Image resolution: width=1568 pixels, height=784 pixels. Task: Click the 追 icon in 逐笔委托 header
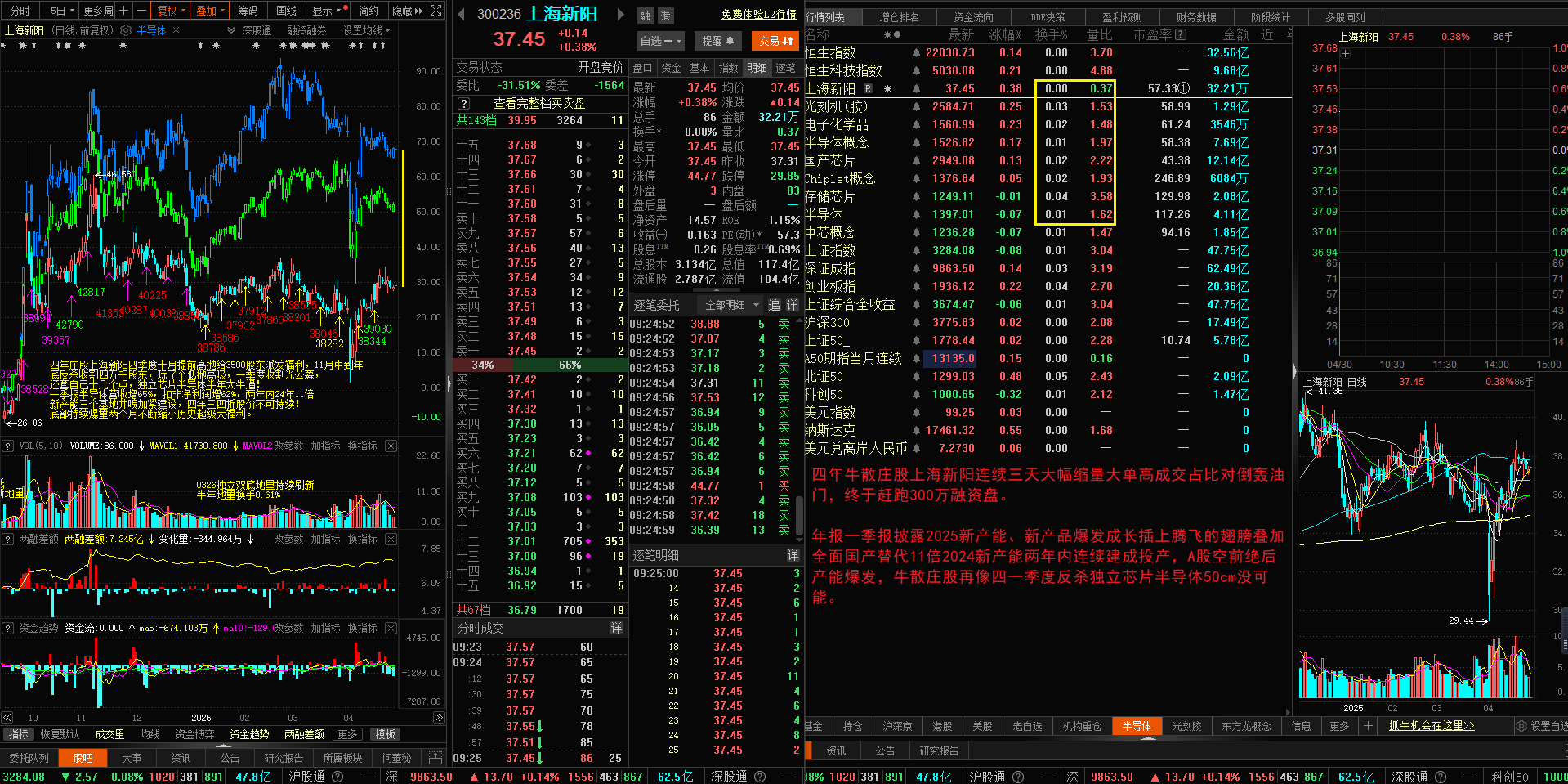(x=774, y=305)
